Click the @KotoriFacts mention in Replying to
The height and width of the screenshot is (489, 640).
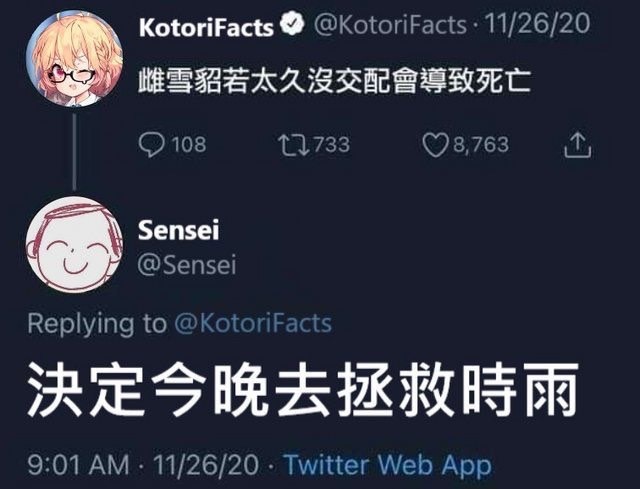(x=253, y=324)
